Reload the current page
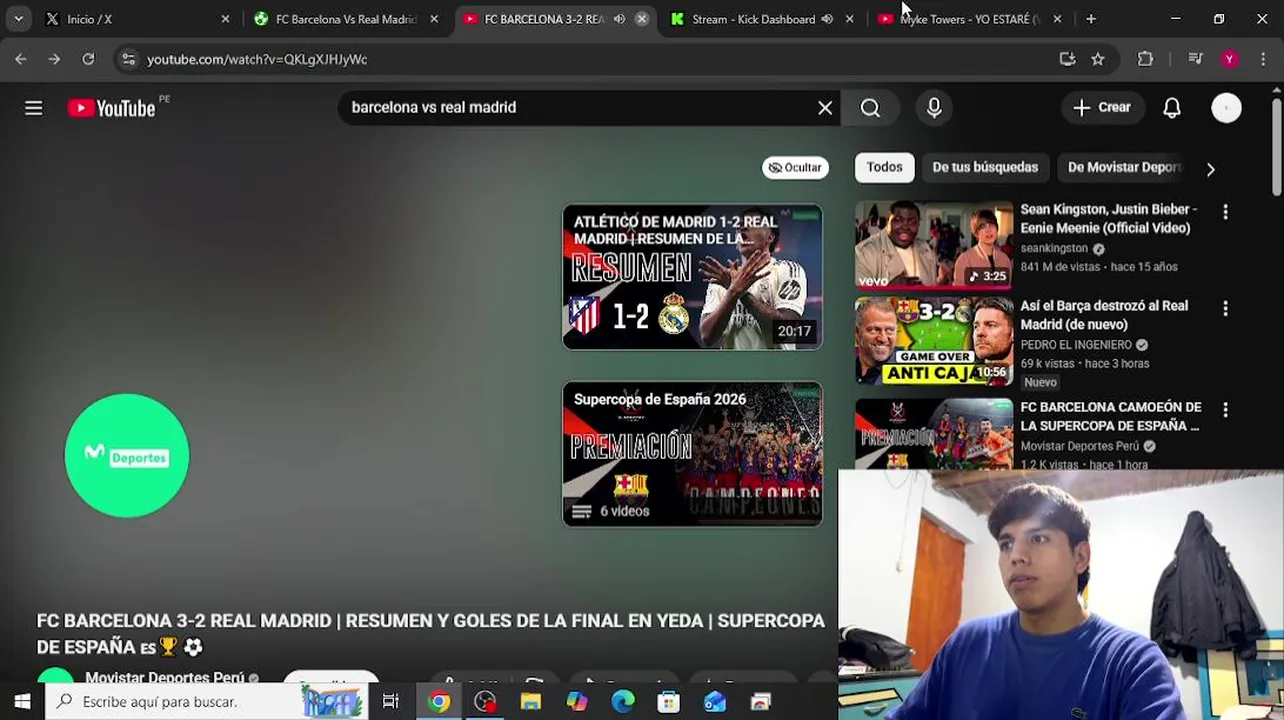This screenshot has width=1284, height=720. 88,59
